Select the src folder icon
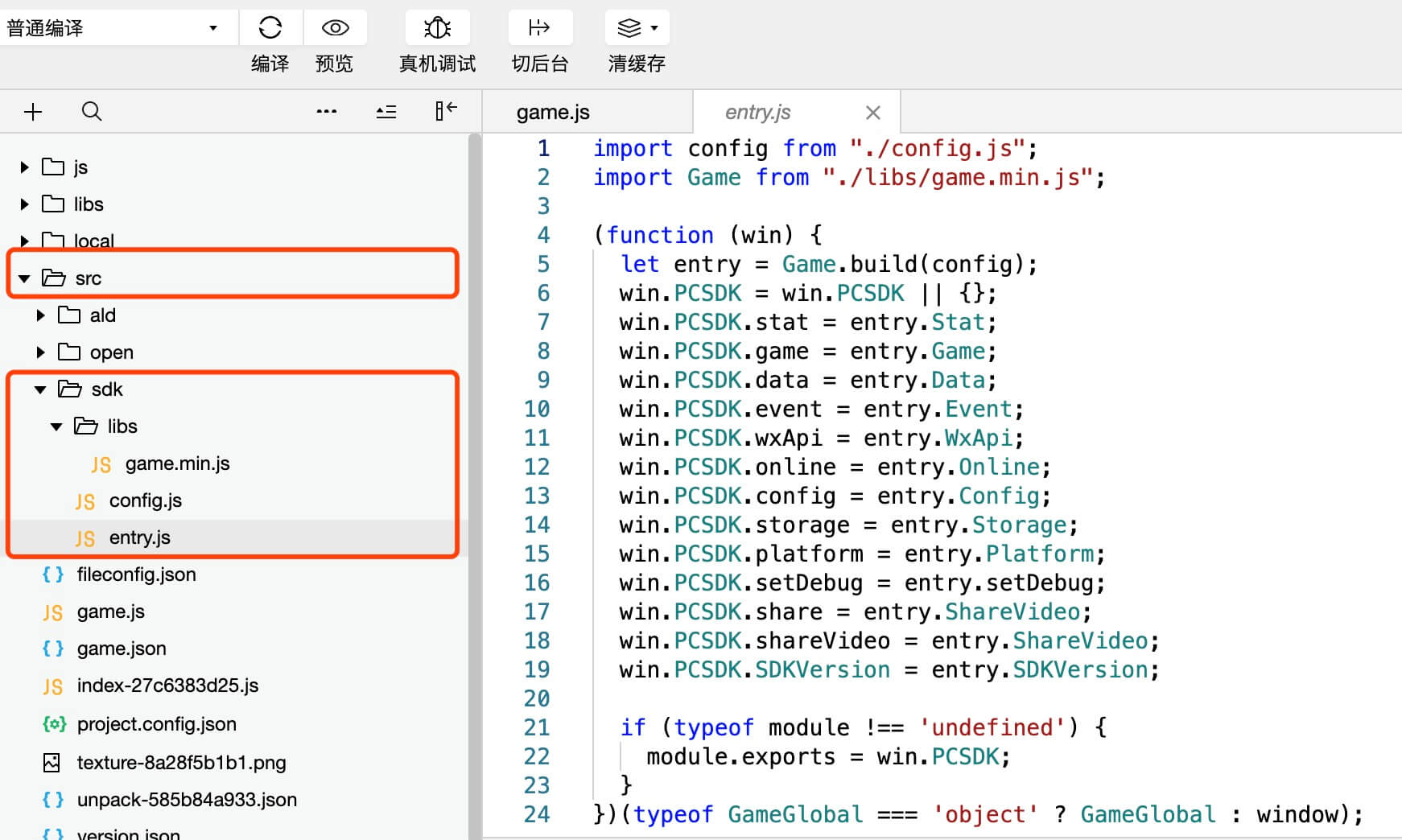 tap(54, 278)
